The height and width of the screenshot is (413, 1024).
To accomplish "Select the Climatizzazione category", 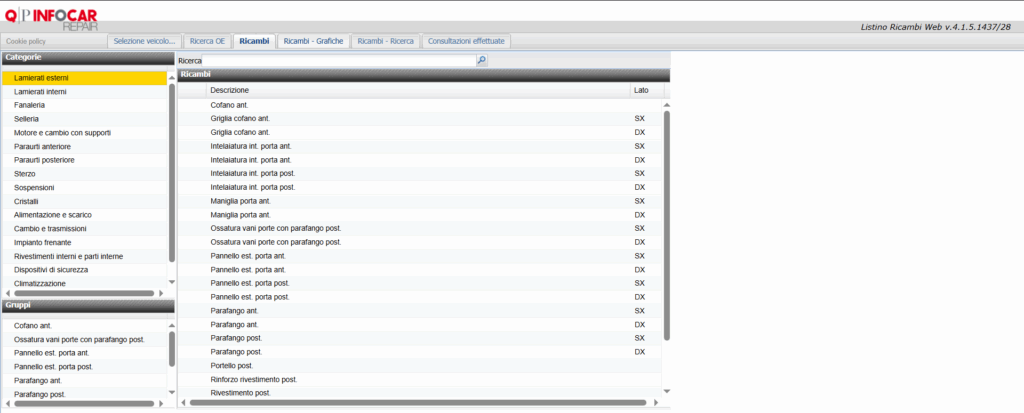I will coord(84,284).
